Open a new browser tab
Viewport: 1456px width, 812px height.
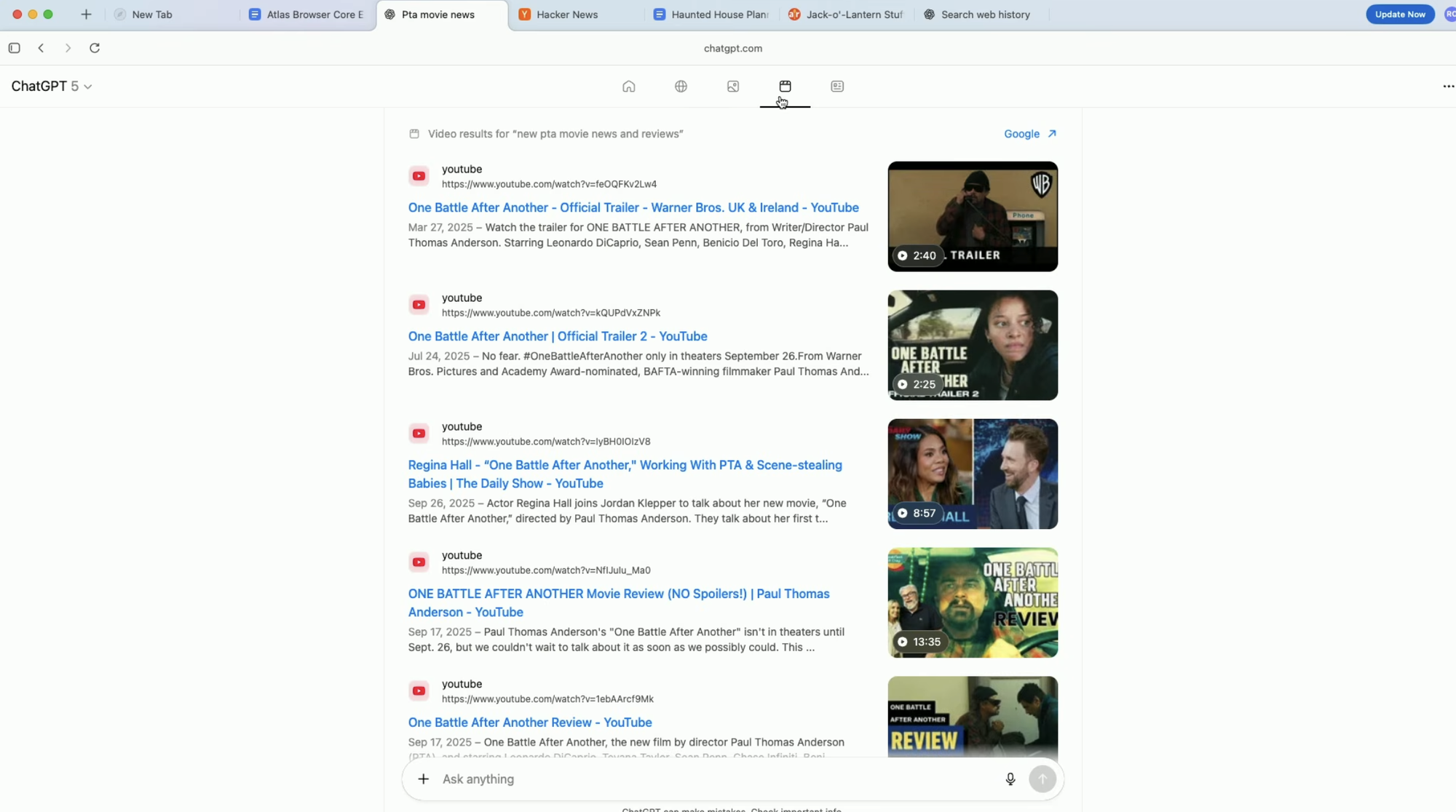[x=86, y=15]
